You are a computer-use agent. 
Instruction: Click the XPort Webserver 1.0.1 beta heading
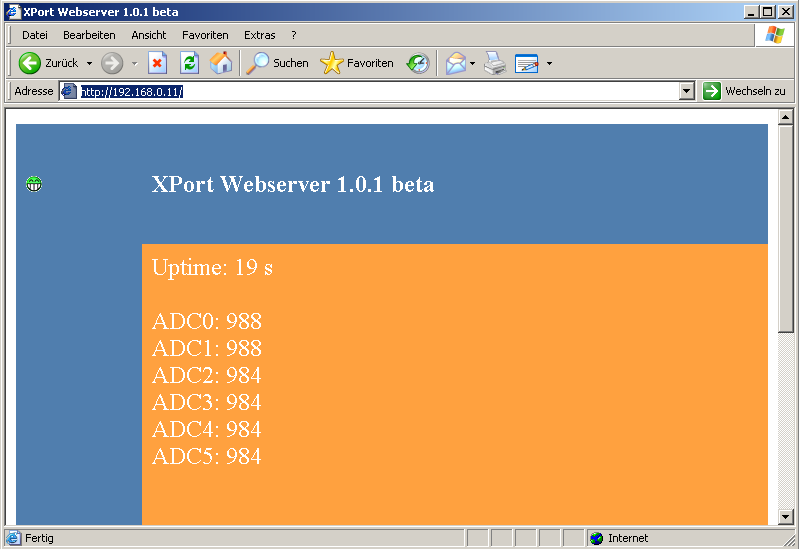coord(293,184)
